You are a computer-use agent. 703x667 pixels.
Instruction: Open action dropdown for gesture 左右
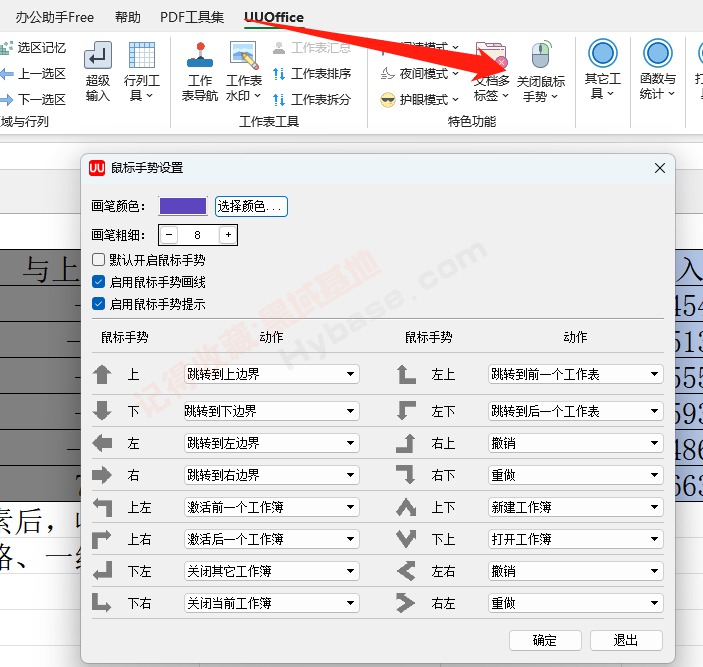point(576,571)
